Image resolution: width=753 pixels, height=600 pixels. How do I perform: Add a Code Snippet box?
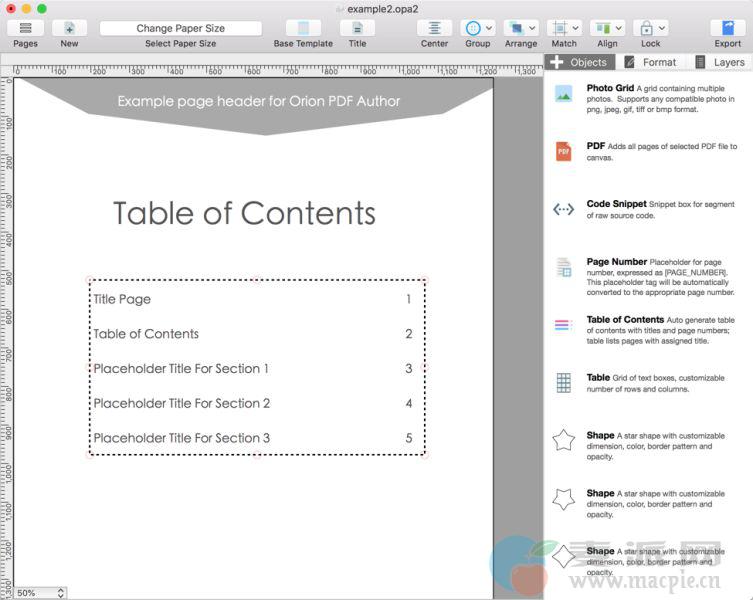click(564, 209)
